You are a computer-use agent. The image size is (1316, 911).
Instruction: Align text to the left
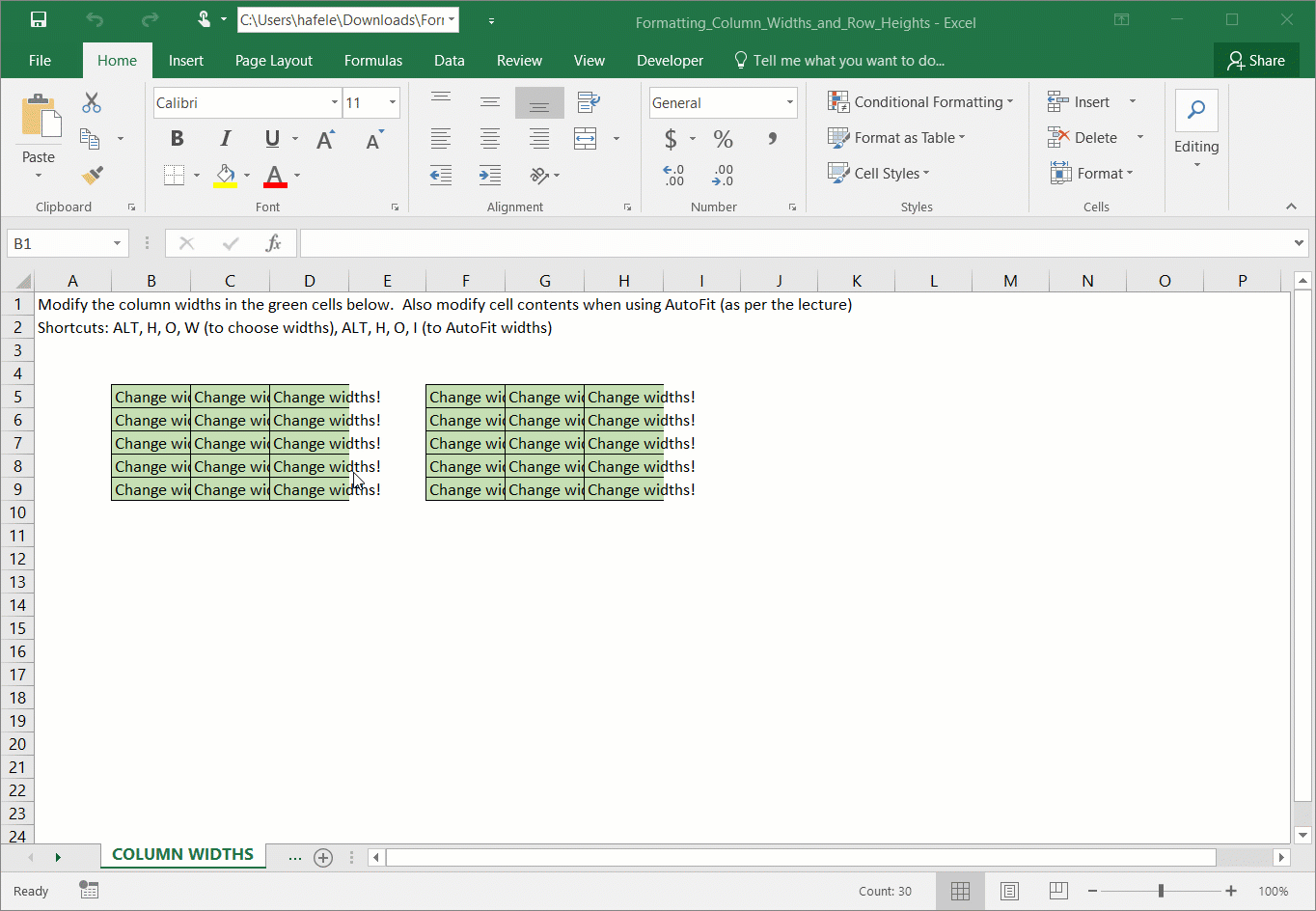coord(441,139)
